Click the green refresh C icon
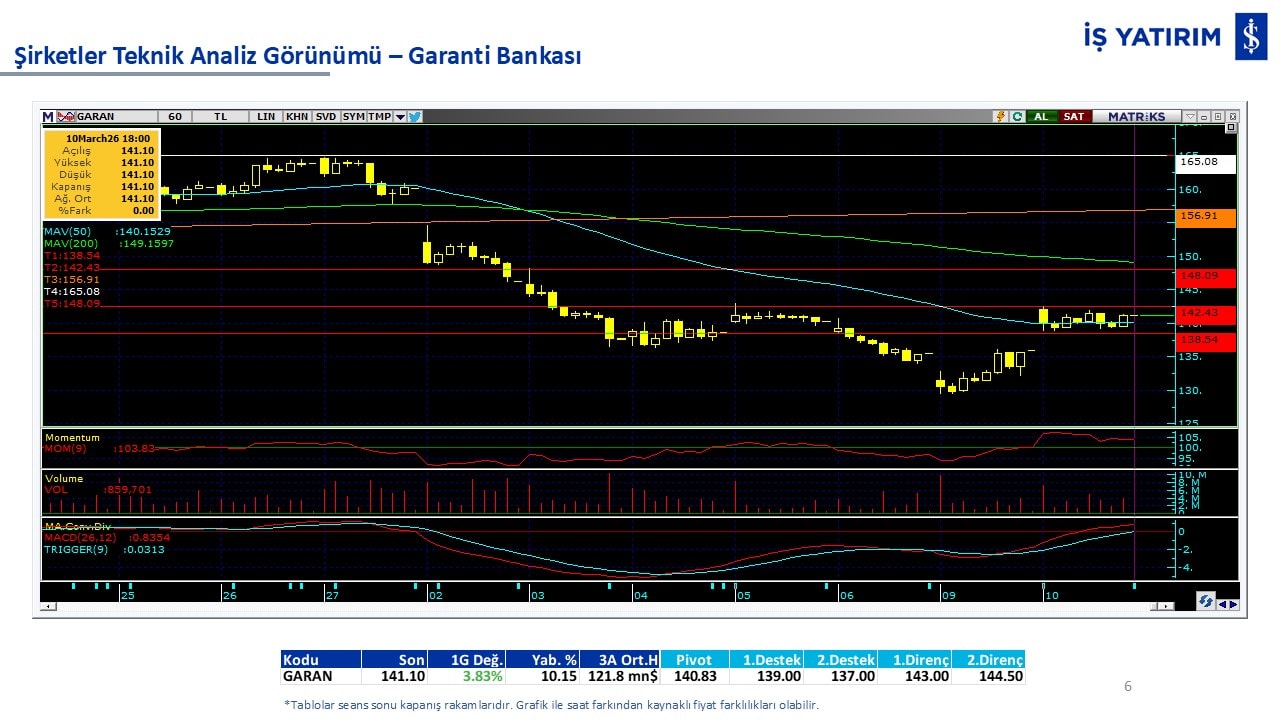The height and width of the screenshot is (720, 1280). pyautogui.click(x=1016, y=117)
